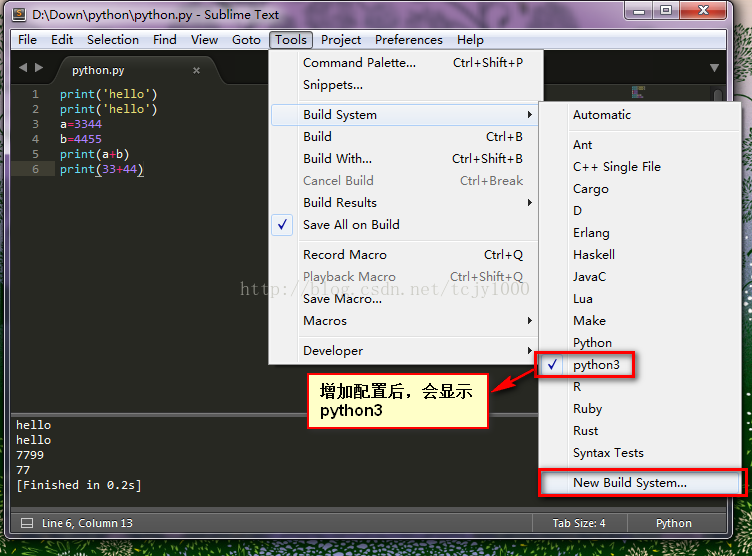The image size is (752, 556).
Task: Open the Goto menu
Action: pos(246,40)
